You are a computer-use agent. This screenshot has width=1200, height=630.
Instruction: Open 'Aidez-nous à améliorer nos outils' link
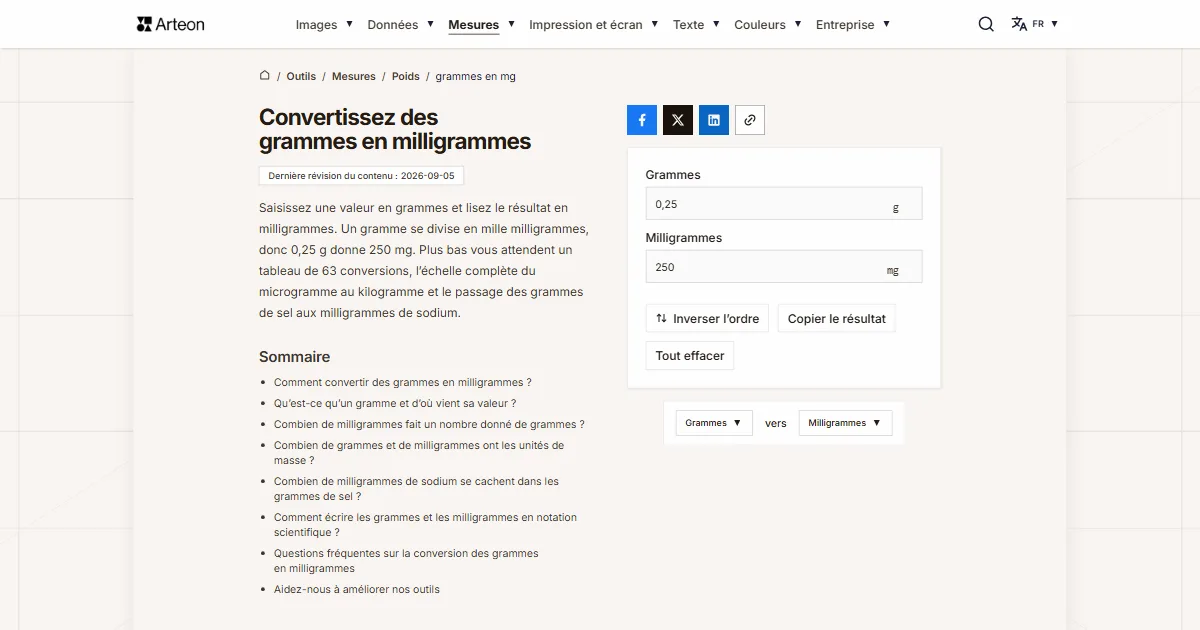pyautogui.click(x=357, y=589)
